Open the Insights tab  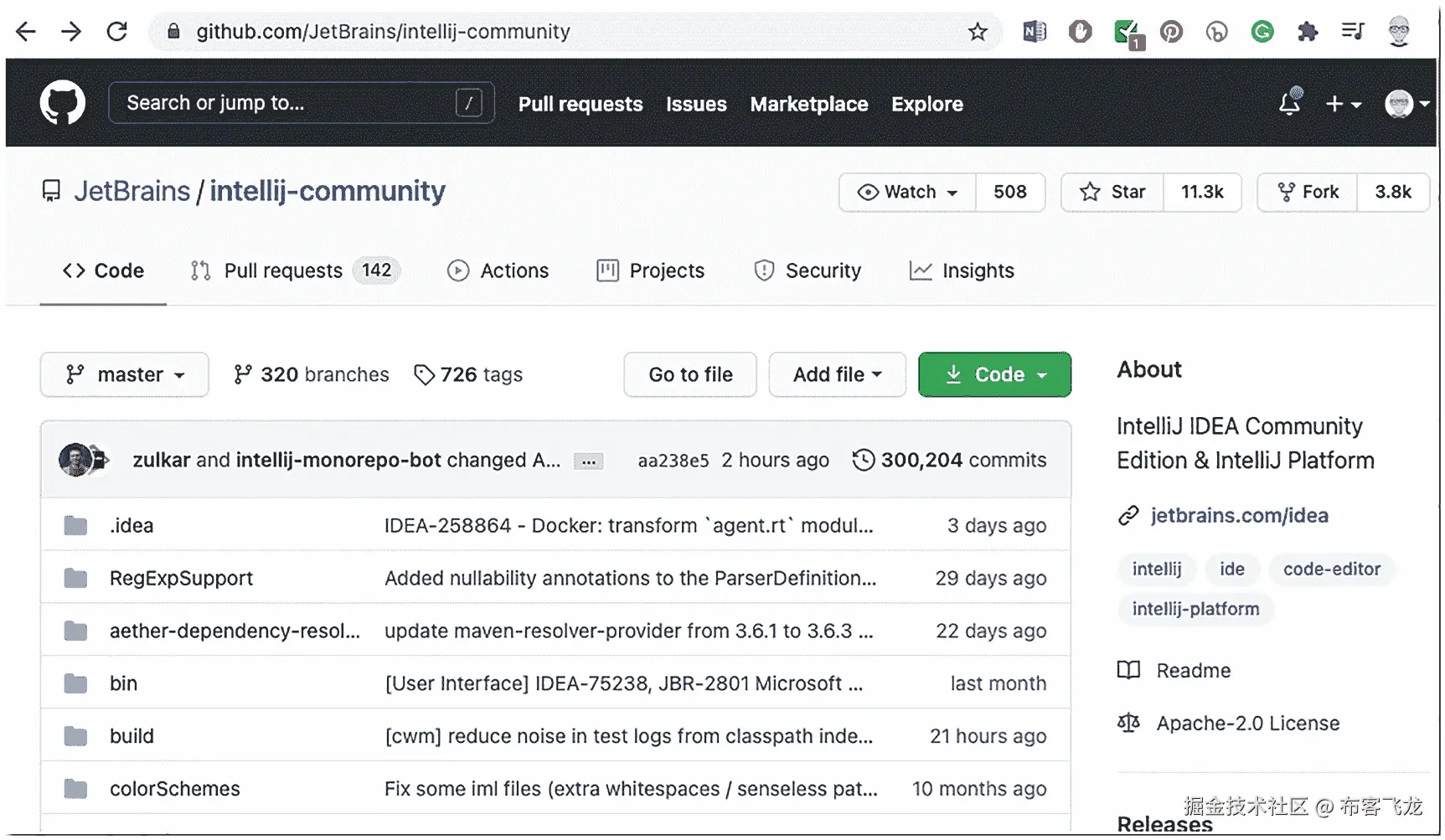coord(962,271)
